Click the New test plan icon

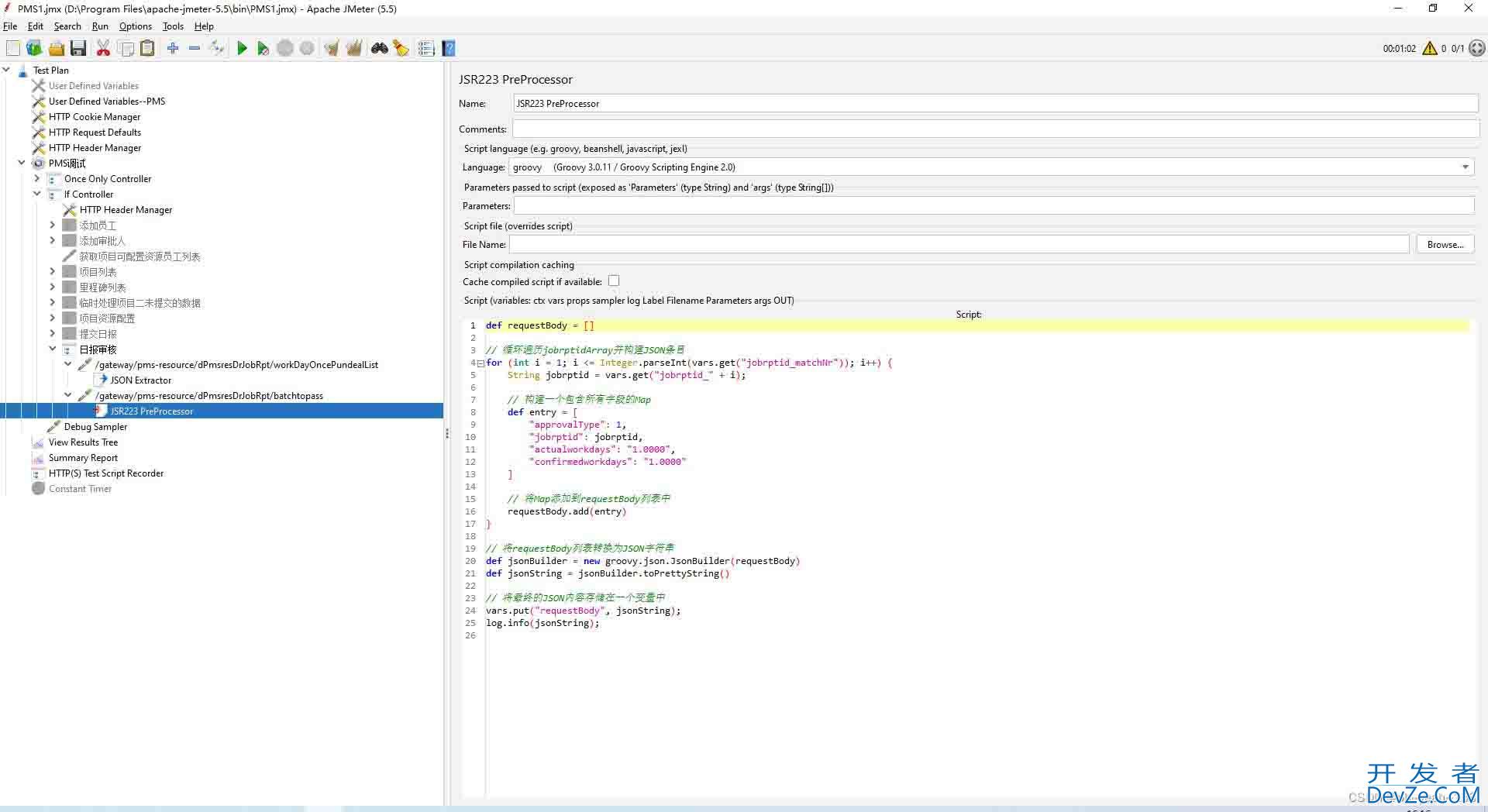click(x=13, y=48)
